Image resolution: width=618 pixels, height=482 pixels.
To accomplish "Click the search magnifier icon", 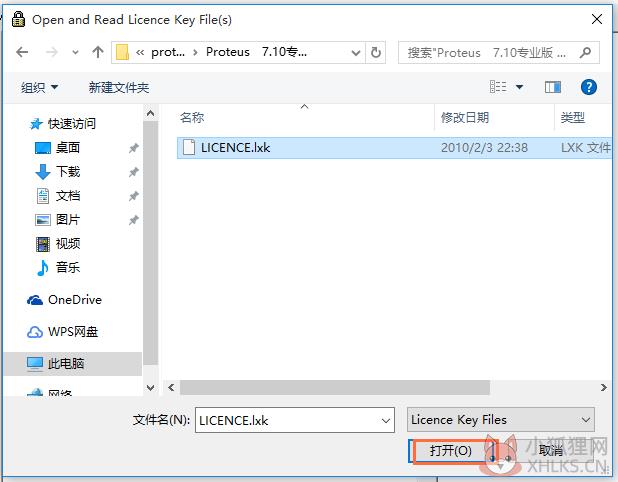I will point(586,52).
